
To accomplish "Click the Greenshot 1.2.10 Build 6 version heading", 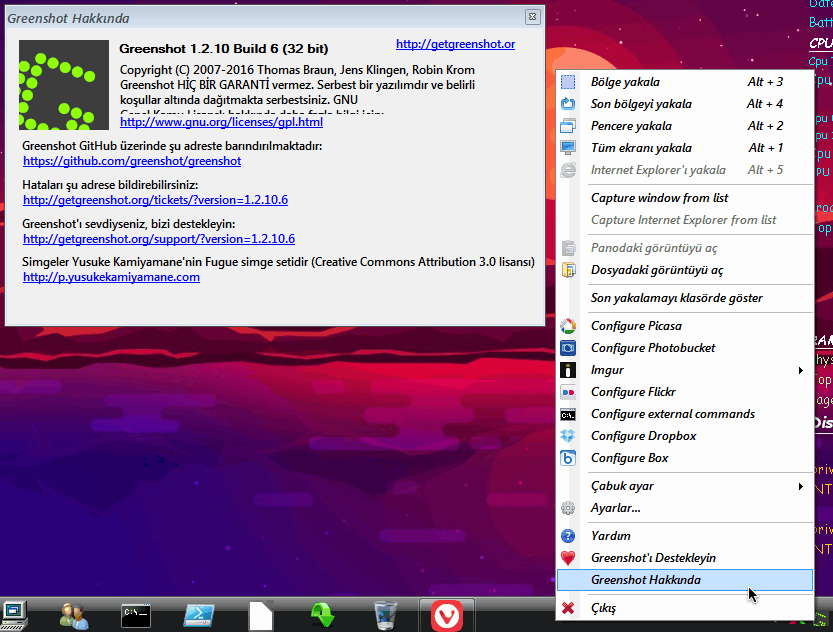I will 224,49.
